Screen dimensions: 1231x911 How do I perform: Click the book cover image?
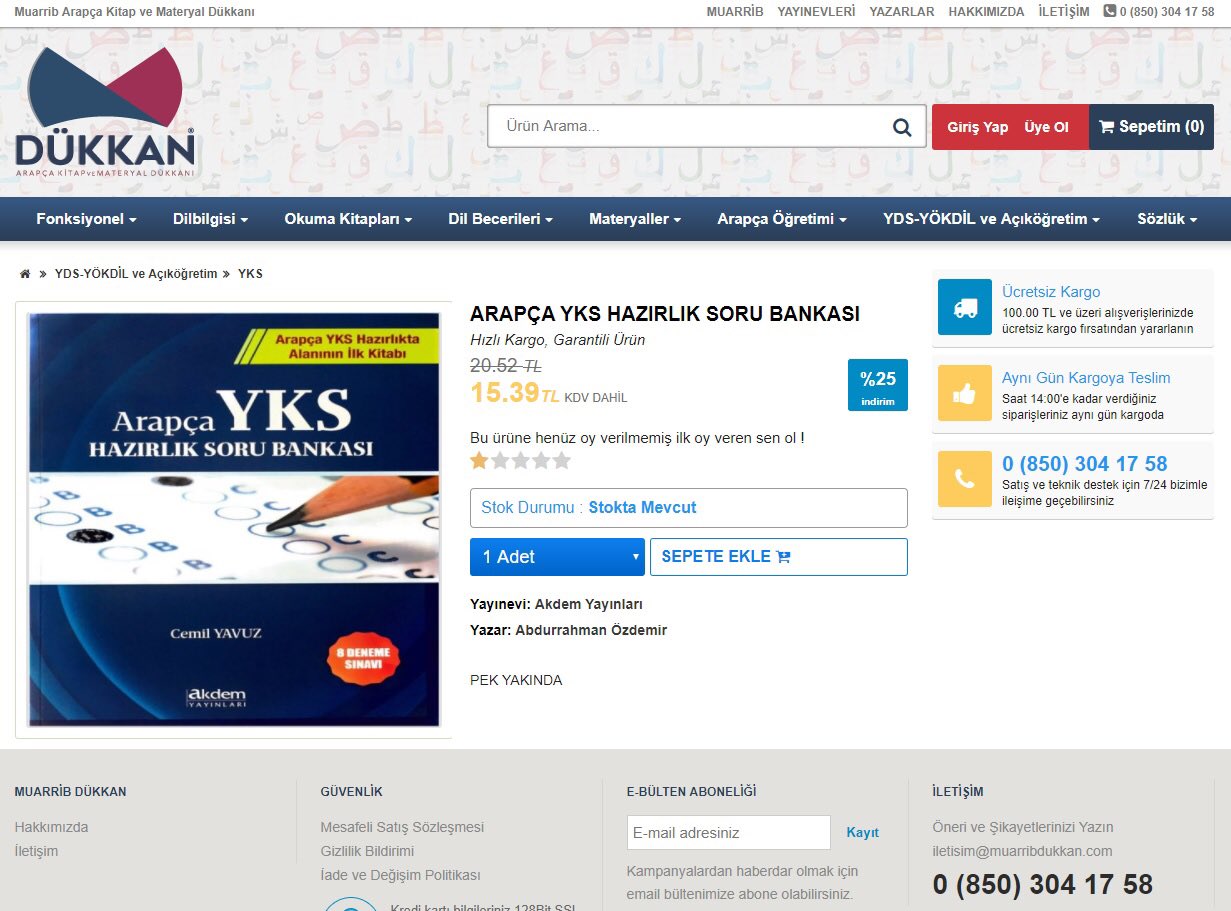[234, 519]
